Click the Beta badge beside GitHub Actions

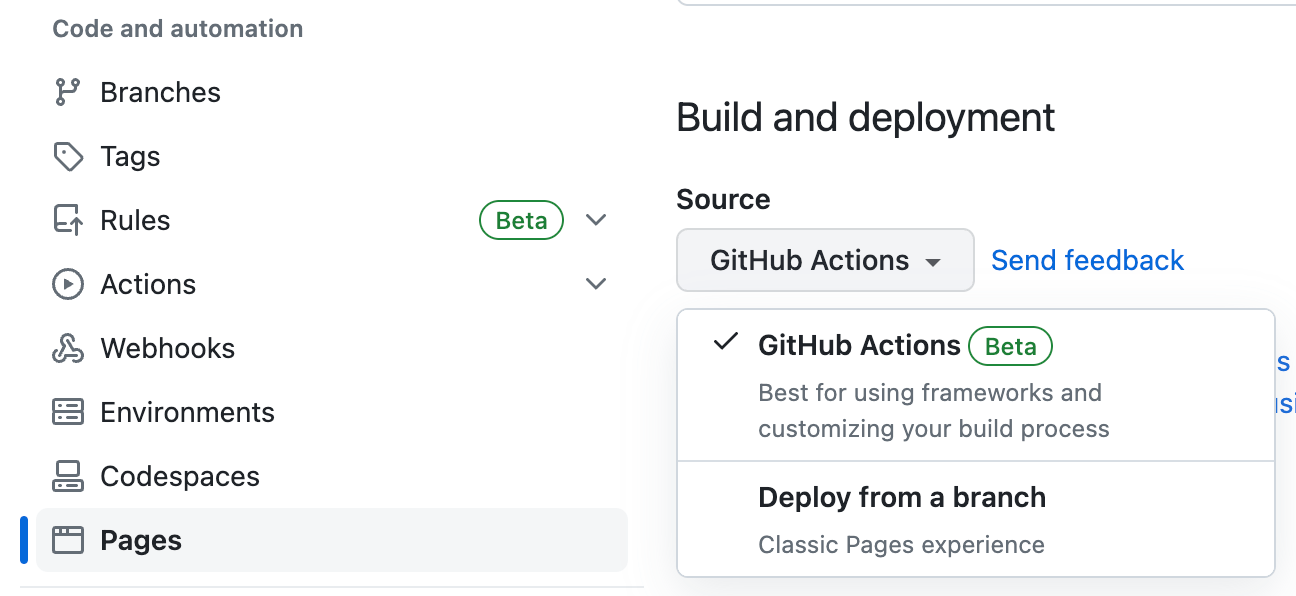(1010, 346)
